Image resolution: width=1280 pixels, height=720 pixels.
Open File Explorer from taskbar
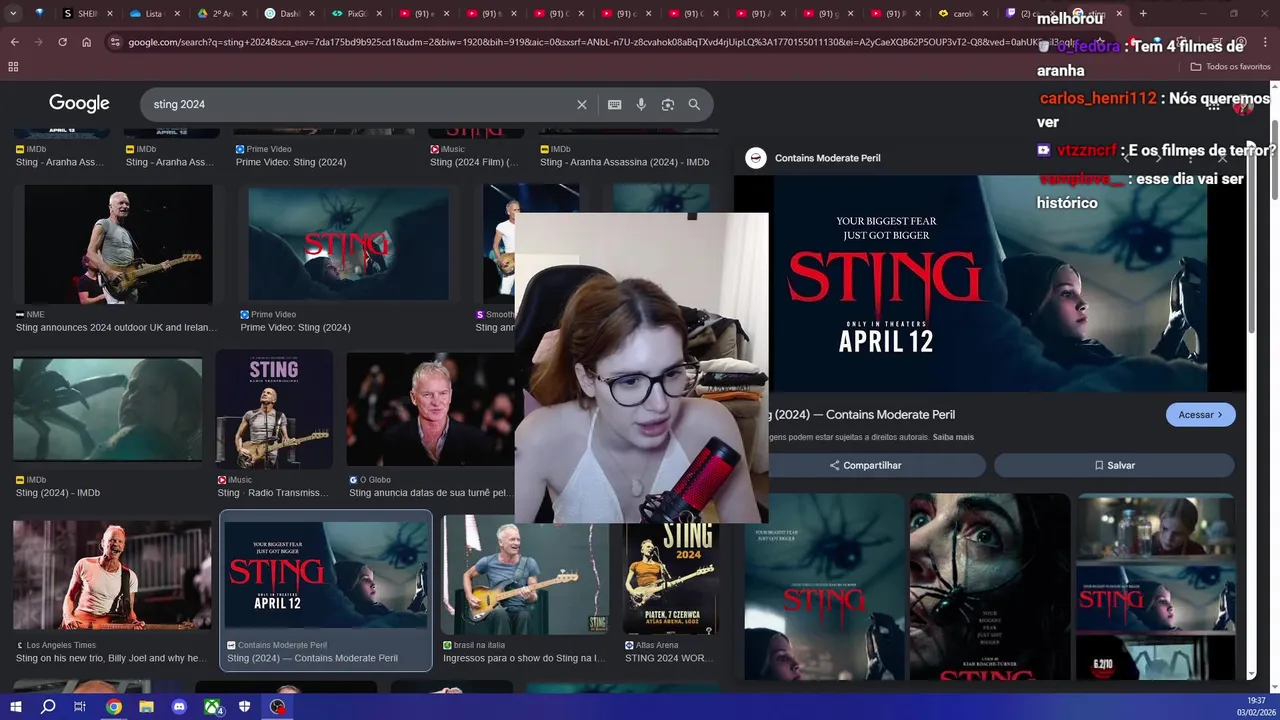pyautogui.click(x=147, y=707)
